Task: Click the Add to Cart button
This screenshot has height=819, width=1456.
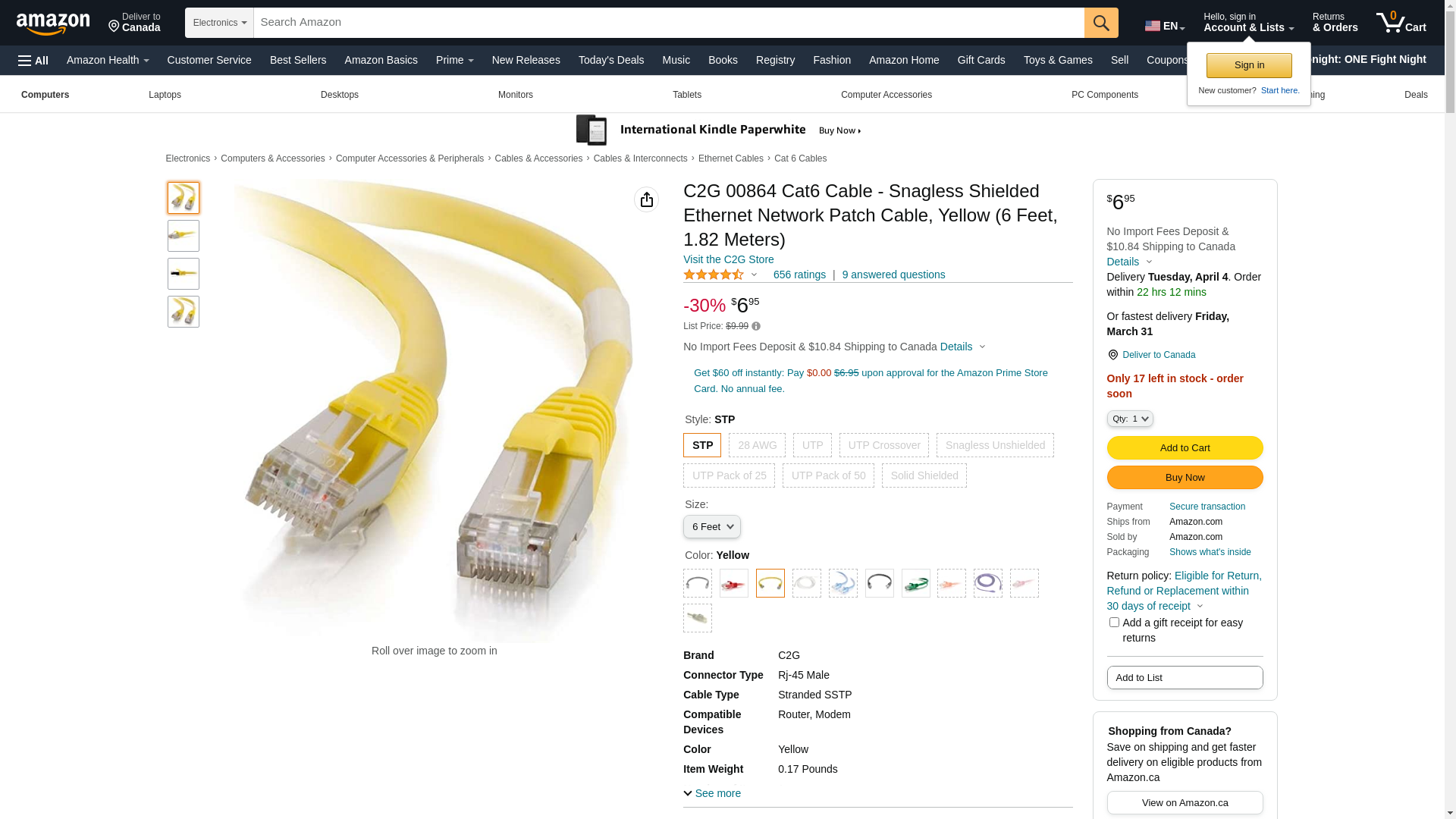Action: (1185, 448)
